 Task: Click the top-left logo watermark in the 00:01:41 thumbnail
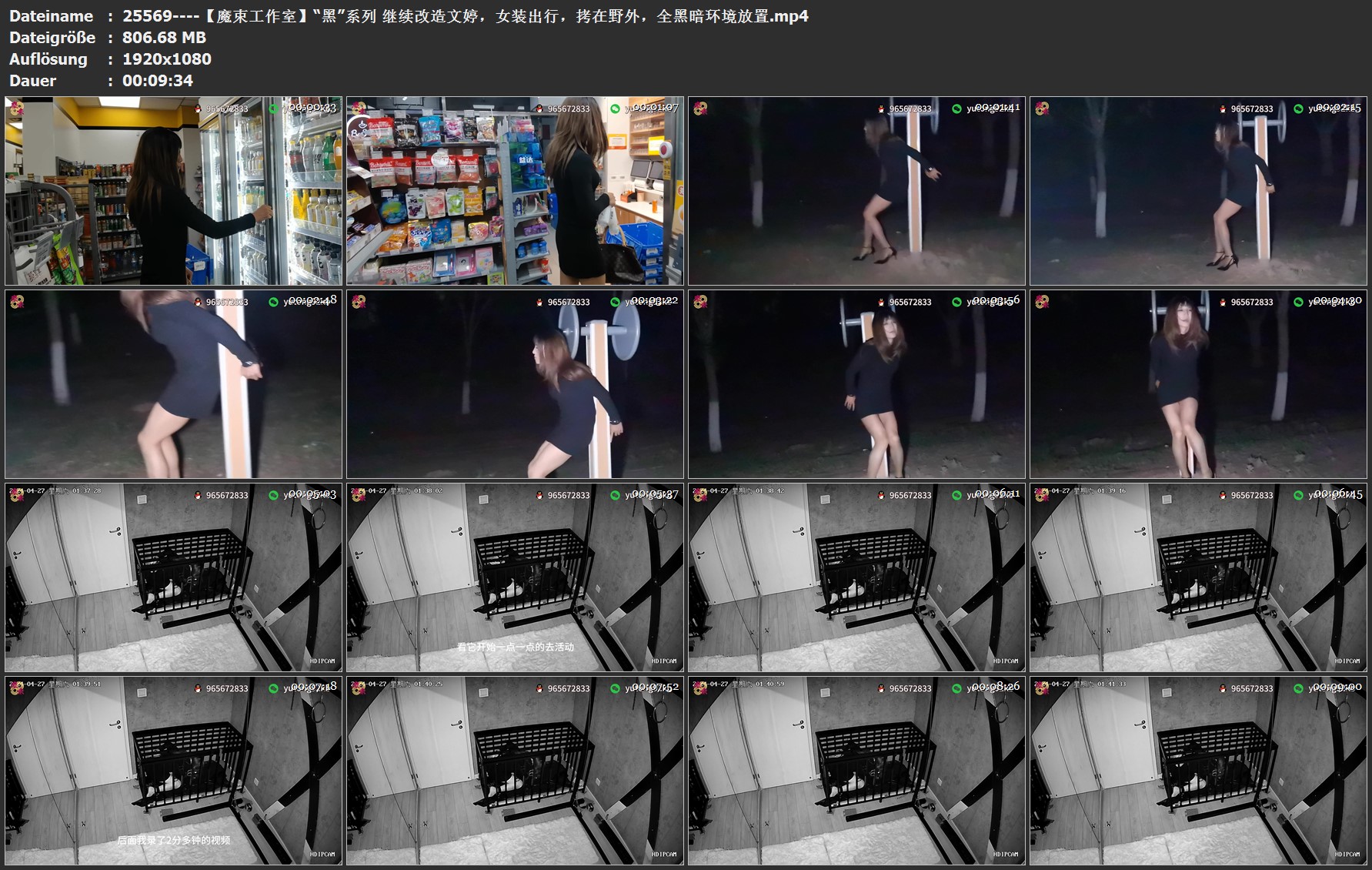pos(699,109)
